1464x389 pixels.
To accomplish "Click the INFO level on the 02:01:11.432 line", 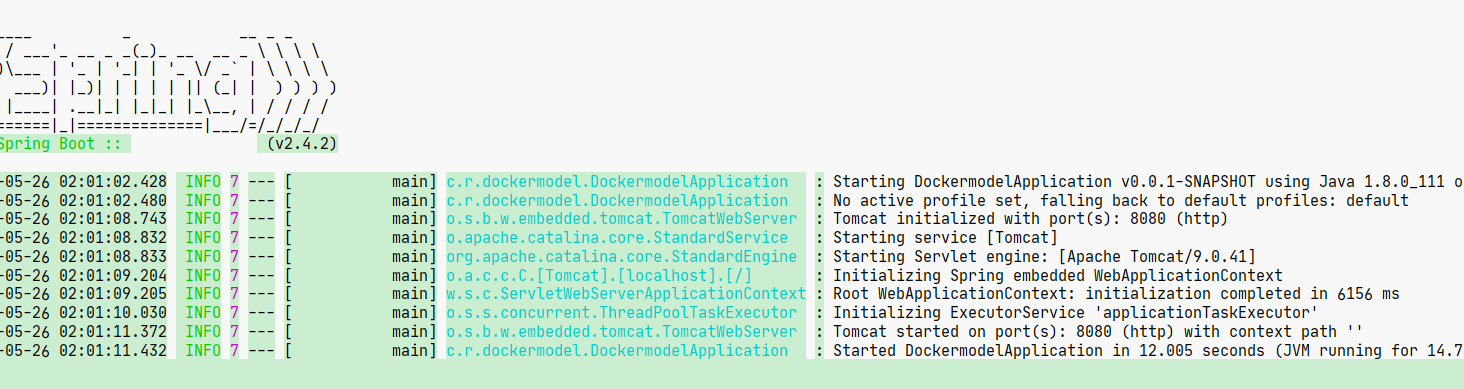I will coord(203,351).
